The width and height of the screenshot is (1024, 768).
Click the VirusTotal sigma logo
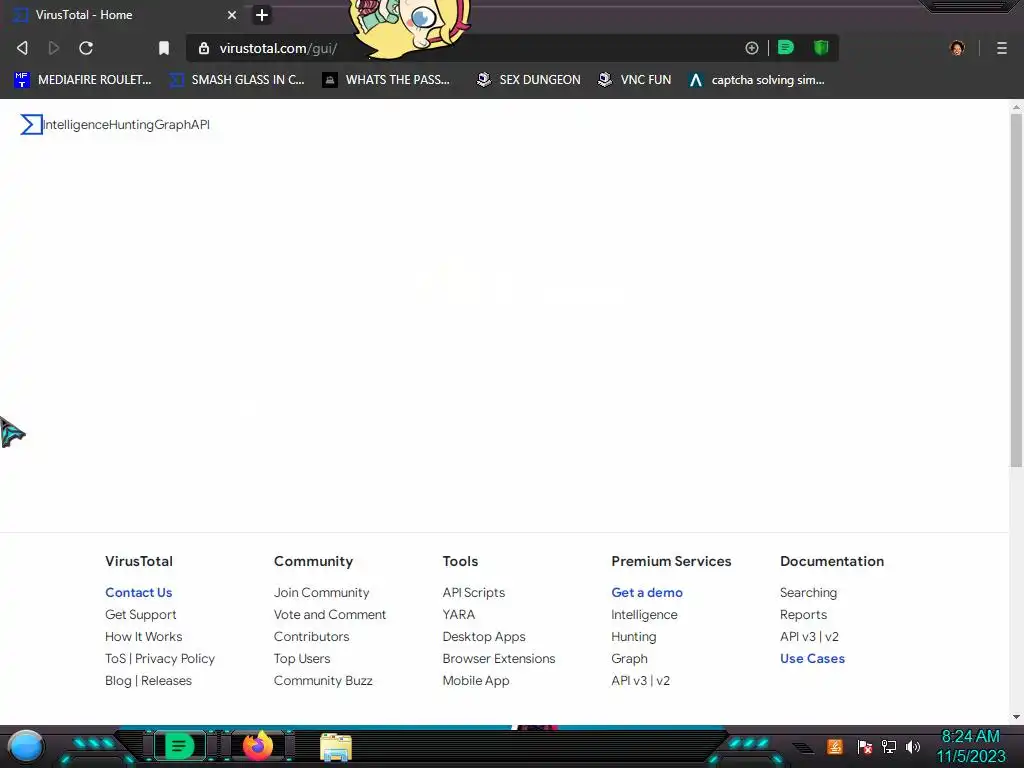tap(31, 124)
